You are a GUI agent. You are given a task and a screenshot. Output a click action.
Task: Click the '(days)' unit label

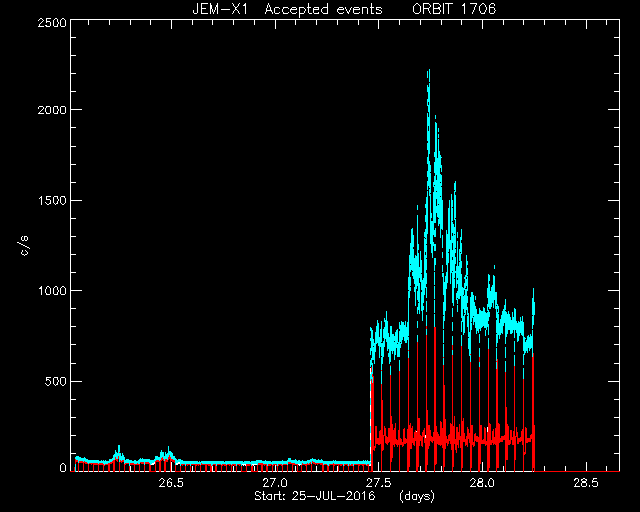pyautogui.click(x=417, y=496)
